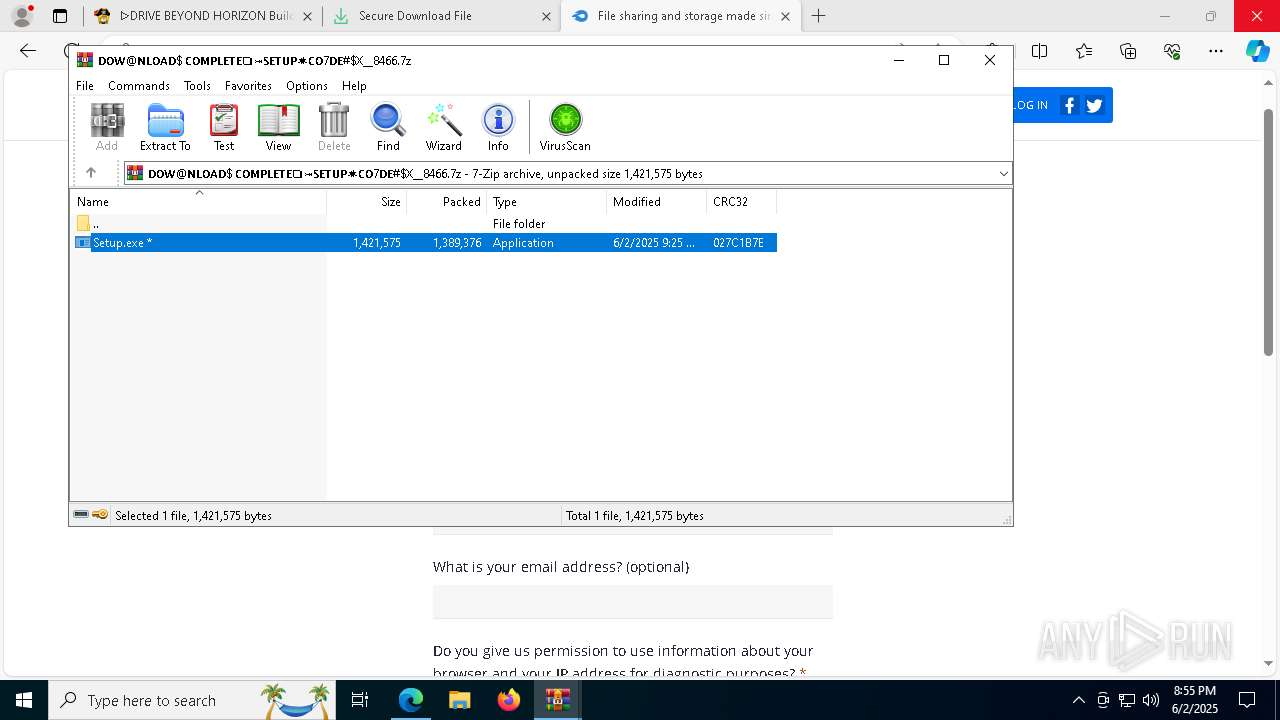Open Edge split screen icon
The image size is (1280, 720).
[x=1039, y=51]
